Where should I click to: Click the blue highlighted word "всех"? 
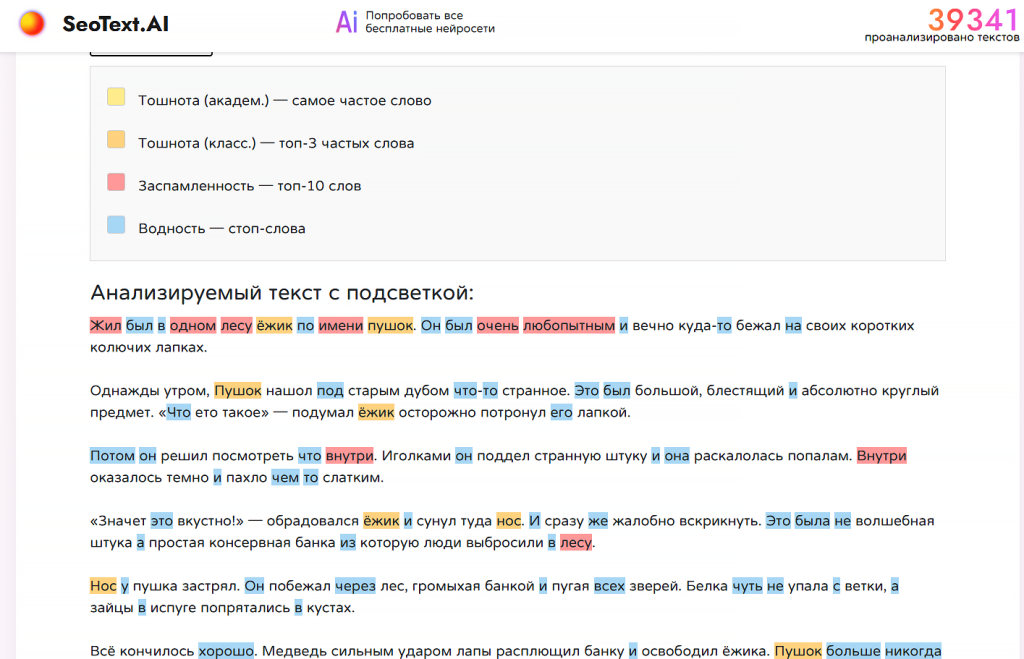609,586
